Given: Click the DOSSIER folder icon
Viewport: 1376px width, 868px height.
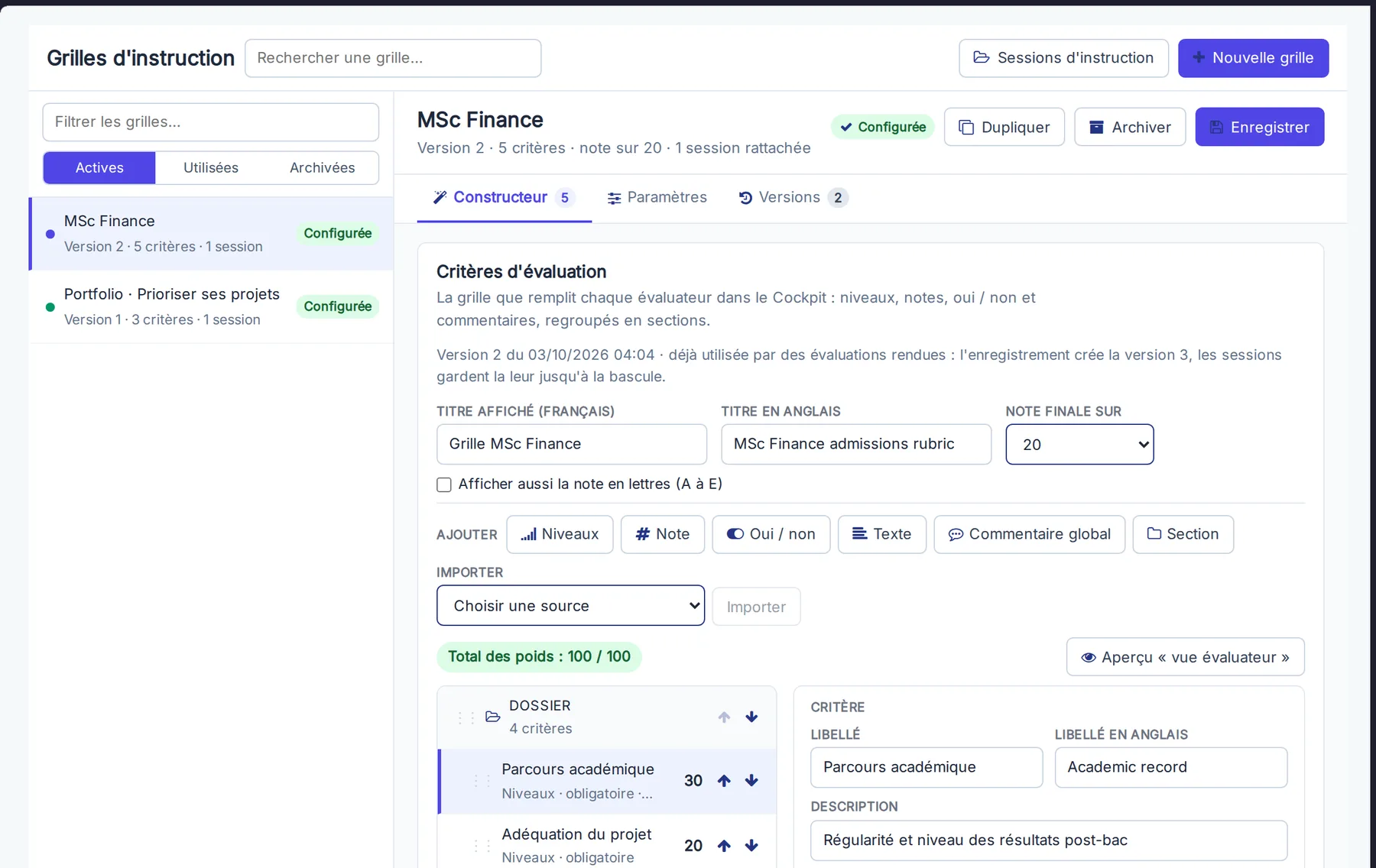Looking at the screenshot, I should coord(493,717).
